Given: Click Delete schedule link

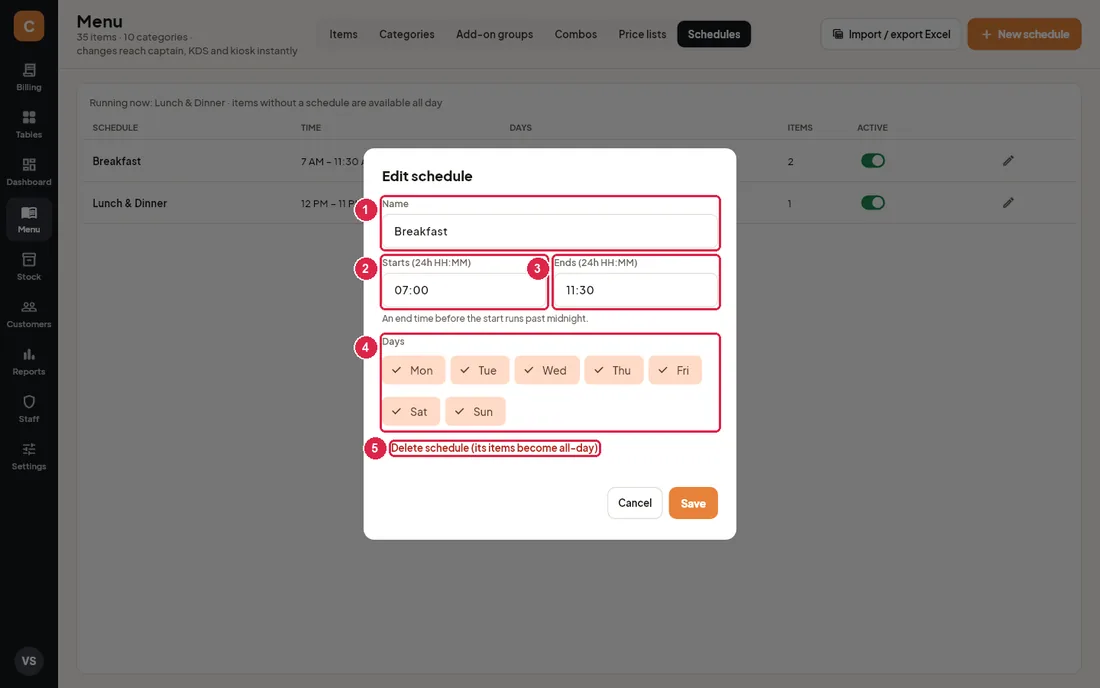Looking at the screenshot, I should click(495, 448).
